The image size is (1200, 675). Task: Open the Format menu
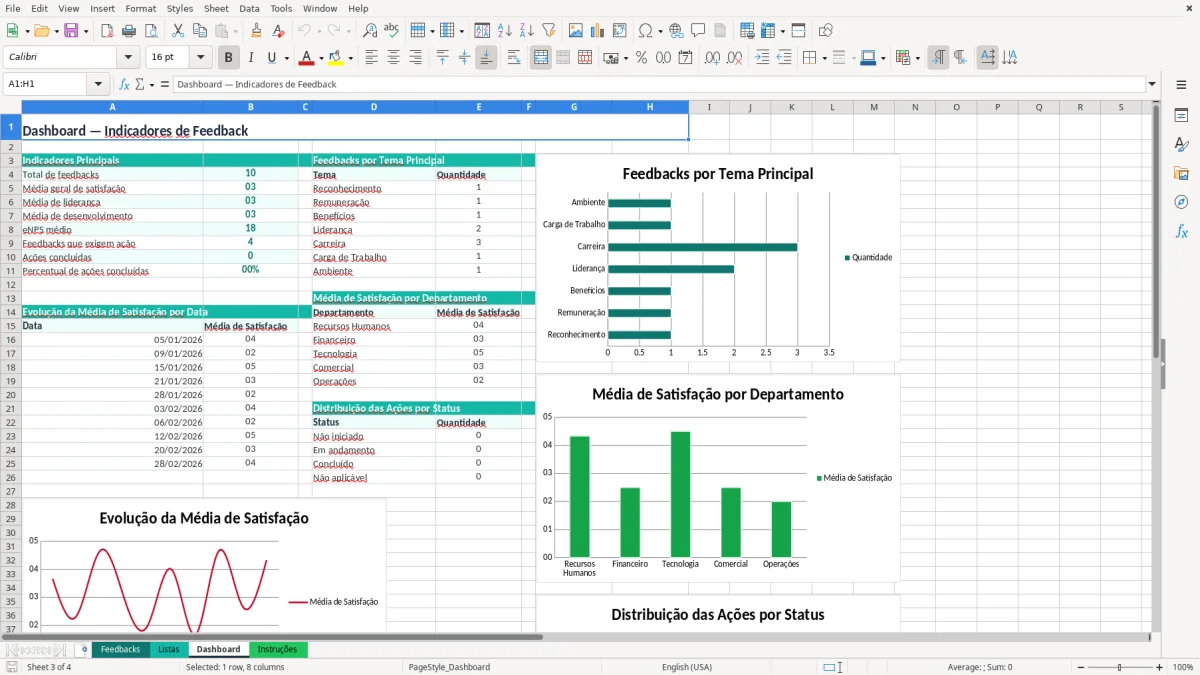click(x=140, y=8)
